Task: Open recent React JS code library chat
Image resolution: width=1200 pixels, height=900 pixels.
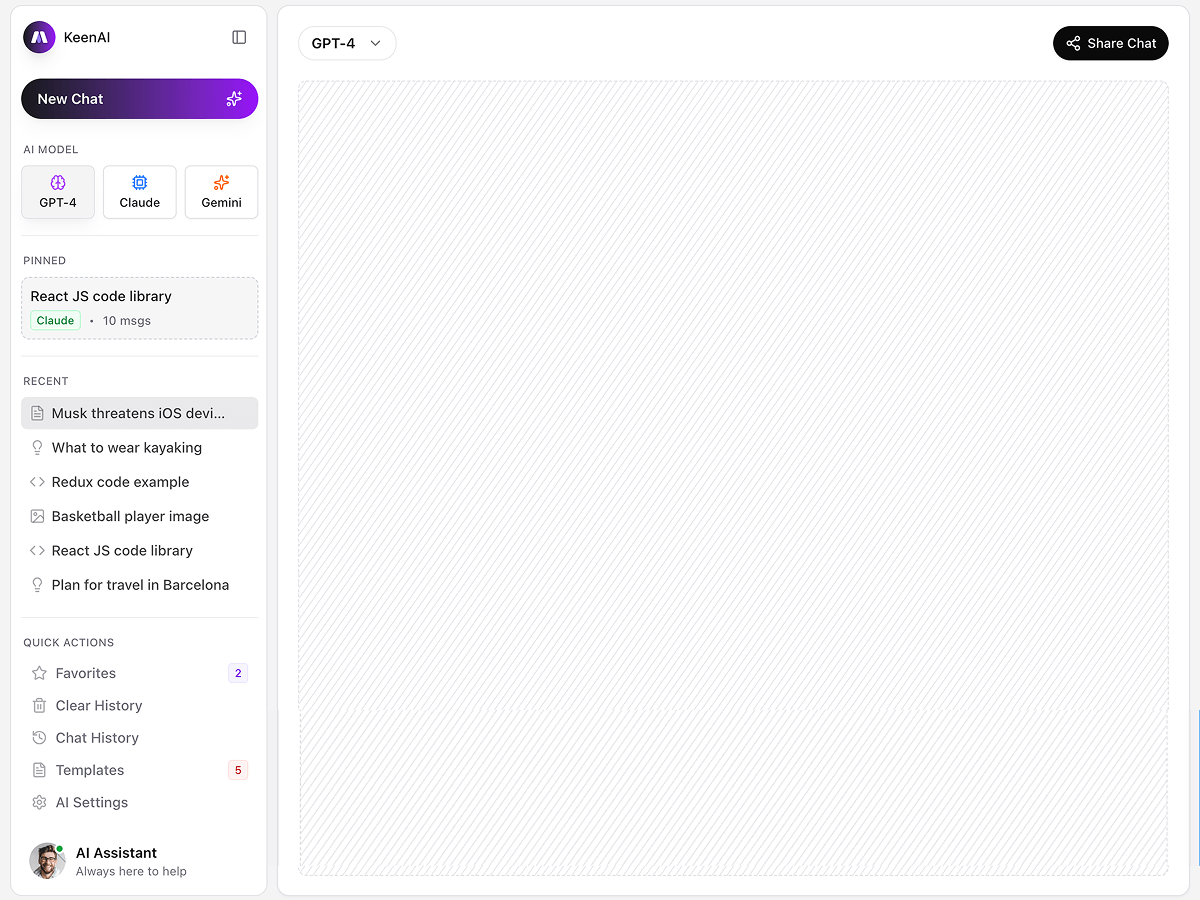Action: pyautogui.click(x=122, y=551)
